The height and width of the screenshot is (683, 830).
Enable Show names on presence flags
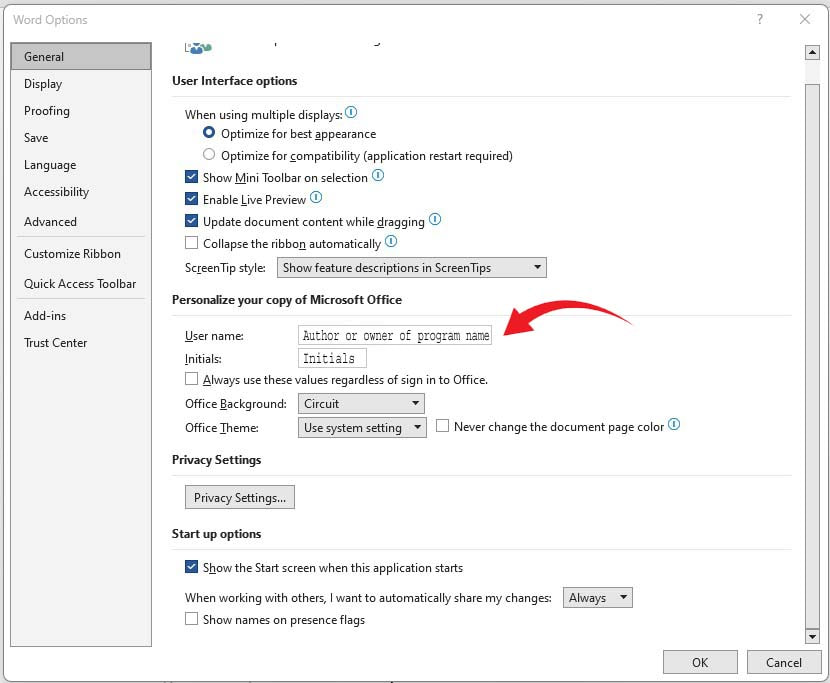point(192,619)
